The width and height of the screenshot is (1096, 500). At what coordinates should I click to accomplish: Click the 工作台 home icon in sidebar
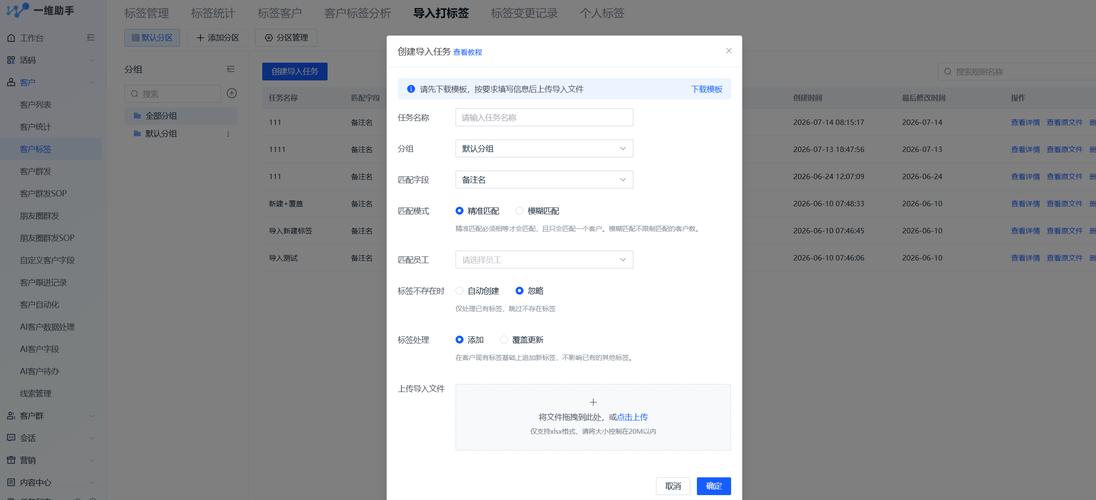point(10,38)
